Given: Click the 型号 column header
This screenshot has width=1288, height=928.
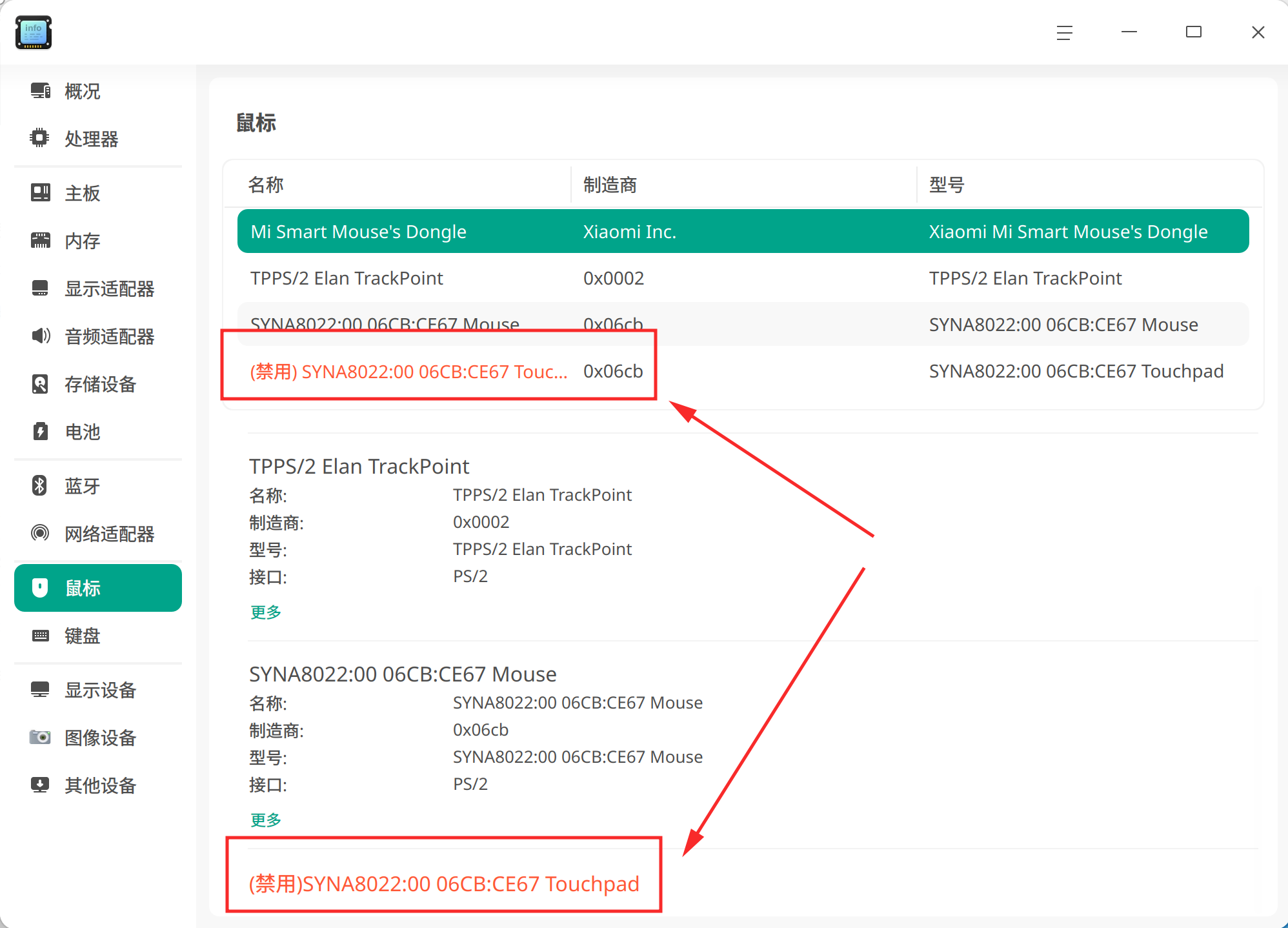Looking at the screenshot, I should 947,185.
